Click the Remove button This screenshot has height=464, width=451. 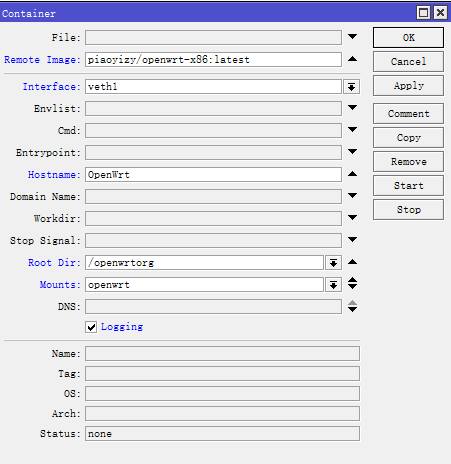(408, 162)
